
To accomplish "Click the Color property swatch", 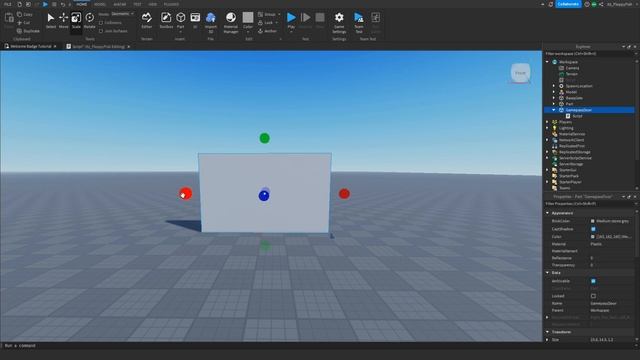I will tap(593, 237).
